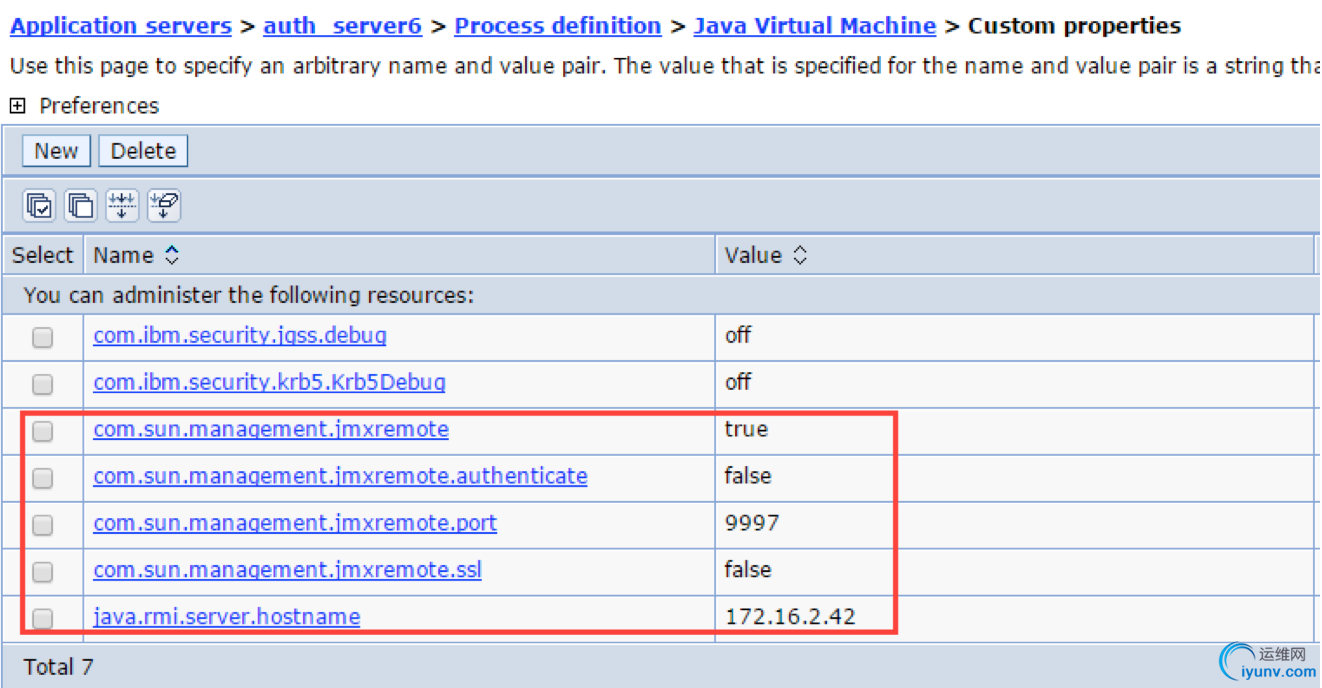Screen dimensions: 1322x688
Task: Clear the filter value icon
Action: 163,206
